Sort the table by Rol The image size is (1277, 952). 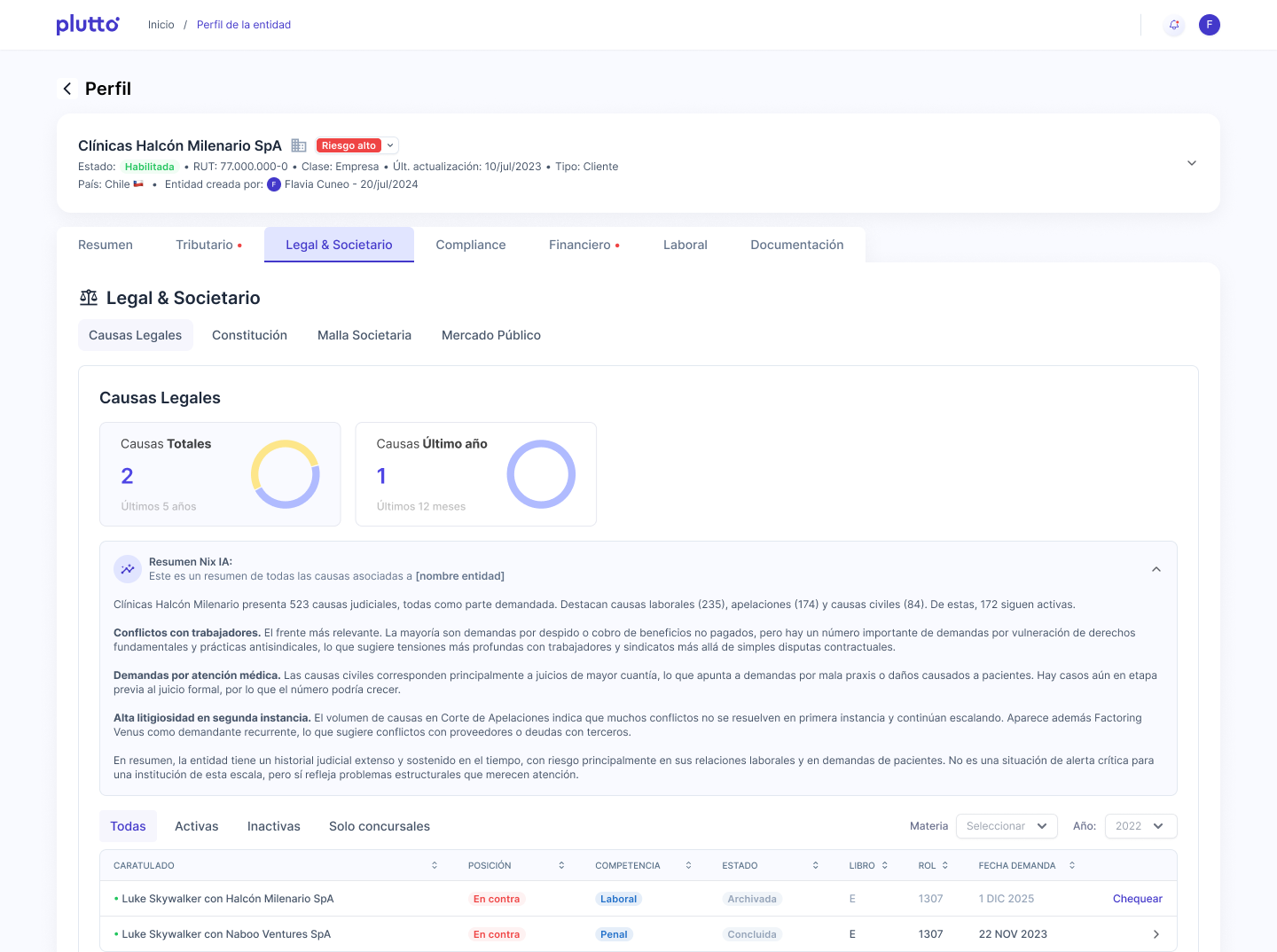[945, 865]
